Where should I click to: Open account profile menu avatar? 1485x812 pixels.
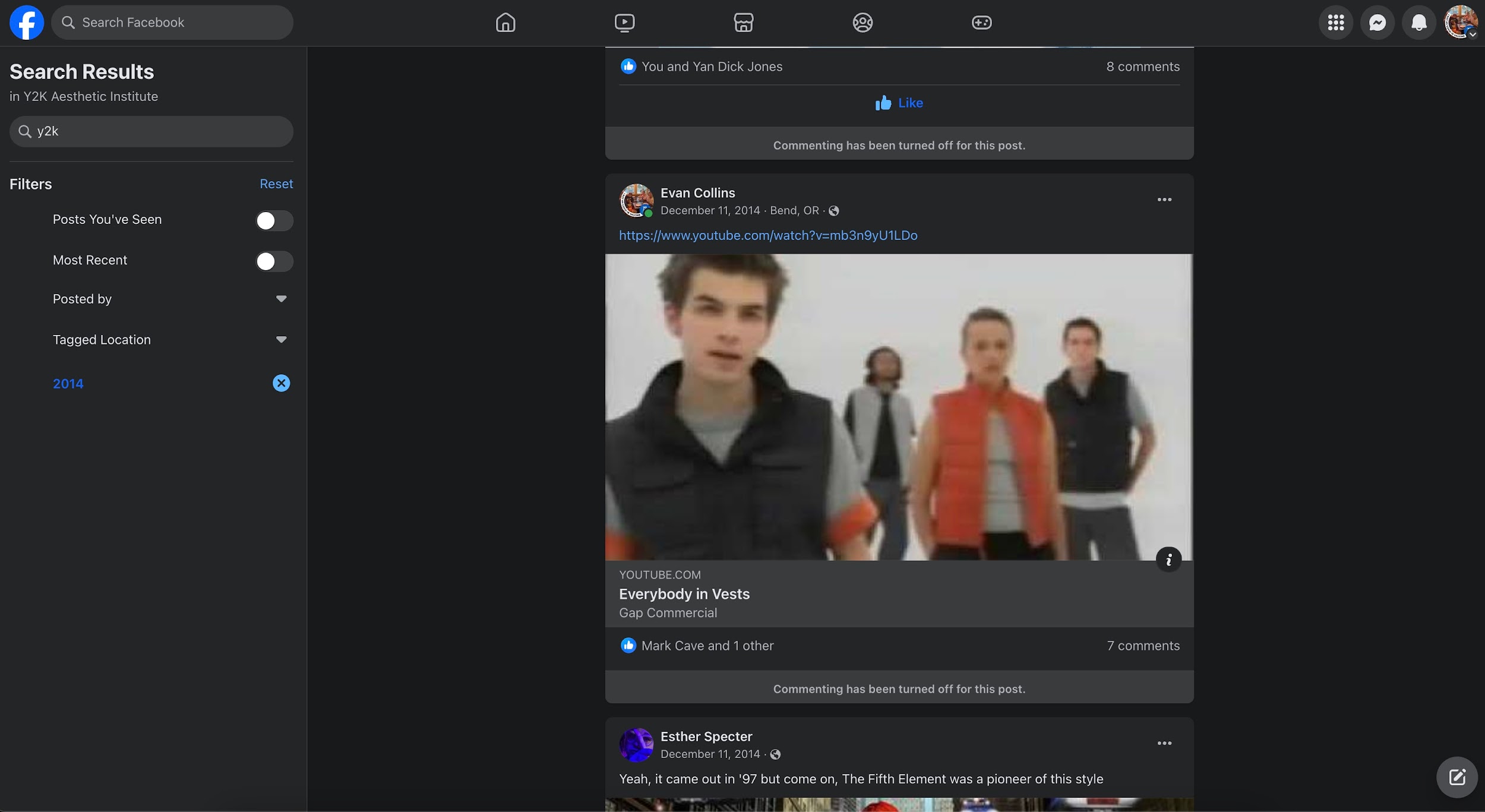click(x=1460, y=23)
